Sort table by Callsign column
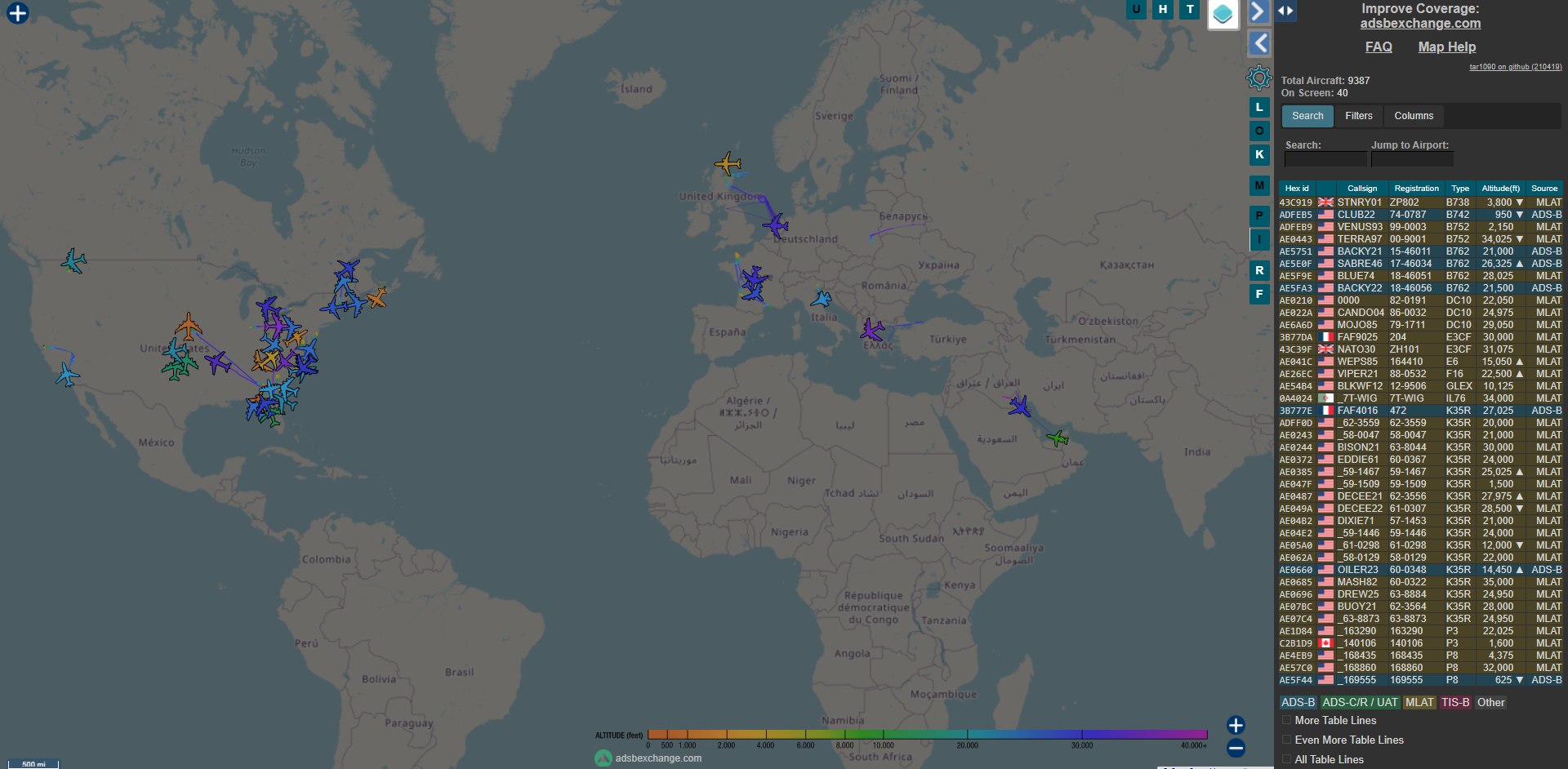Viewport: 1568px width, 769px height. pyautogui.click(x=1361, y=189)
